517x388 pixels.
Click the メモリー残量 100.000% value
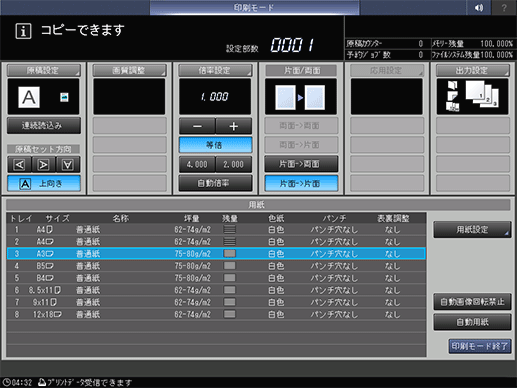pyautogui.click(x=496, y=44)
